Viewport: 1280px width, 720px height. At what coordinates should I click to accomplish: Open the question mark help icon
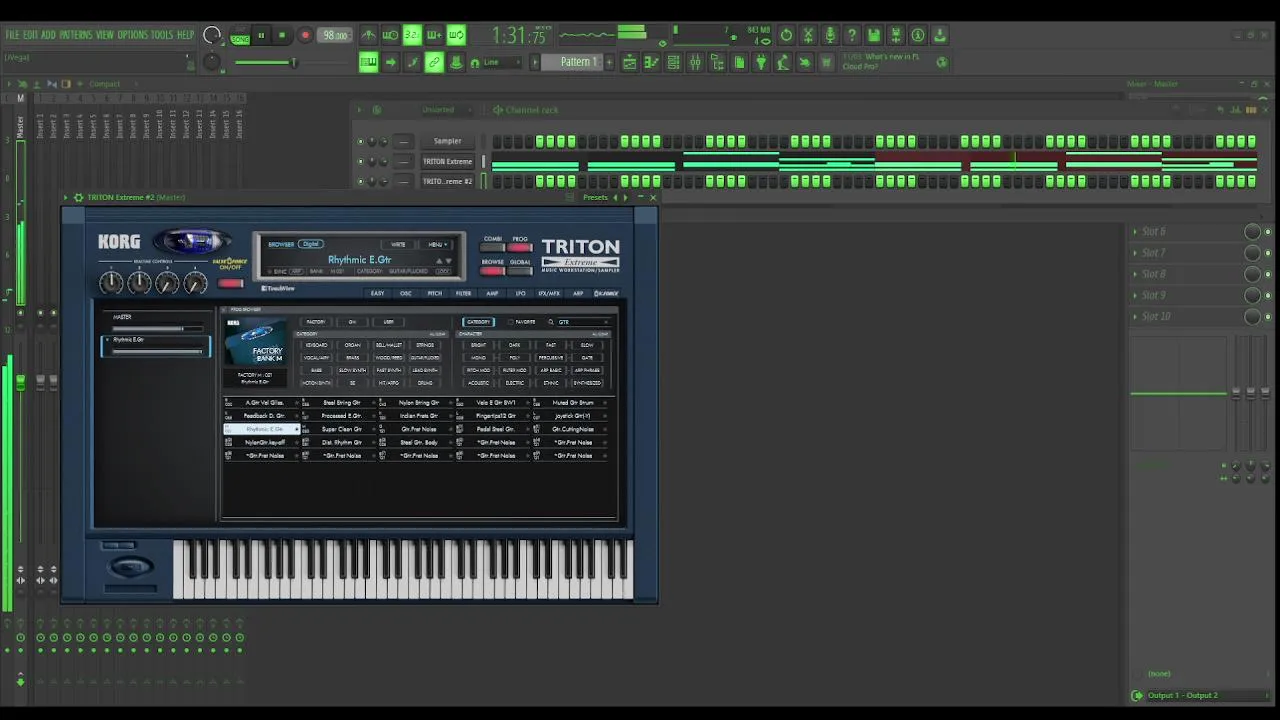(852, 35)
